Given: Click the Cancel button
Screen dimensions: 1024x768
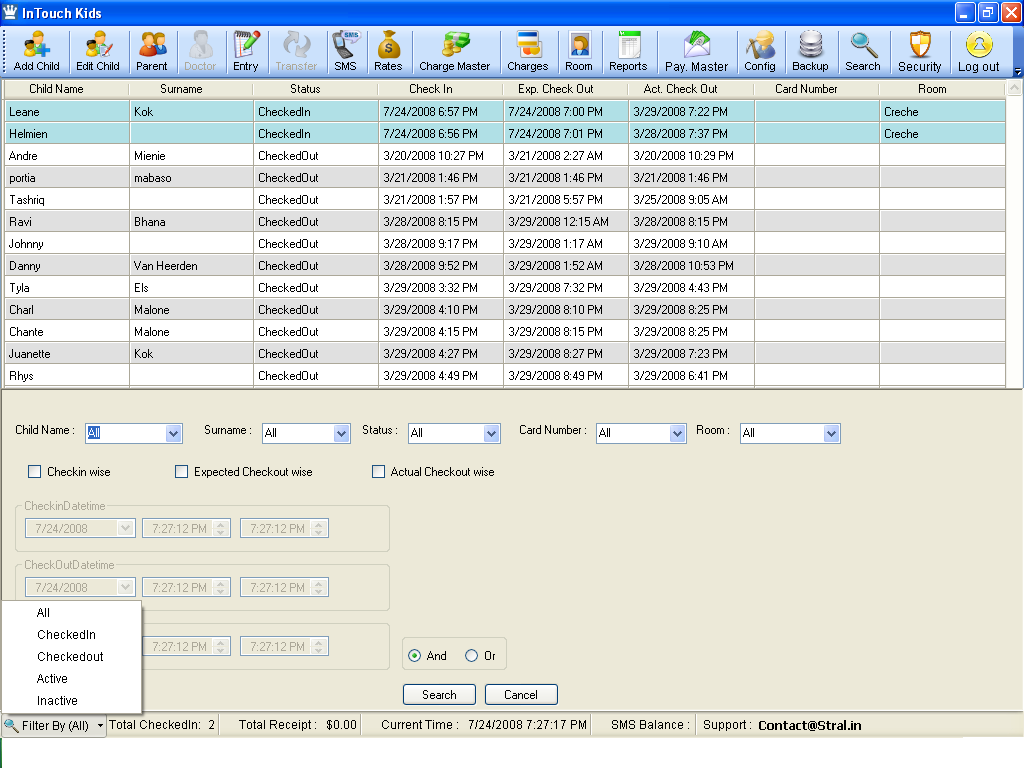Looking at the screenshot, I should (x=520, y=695).
